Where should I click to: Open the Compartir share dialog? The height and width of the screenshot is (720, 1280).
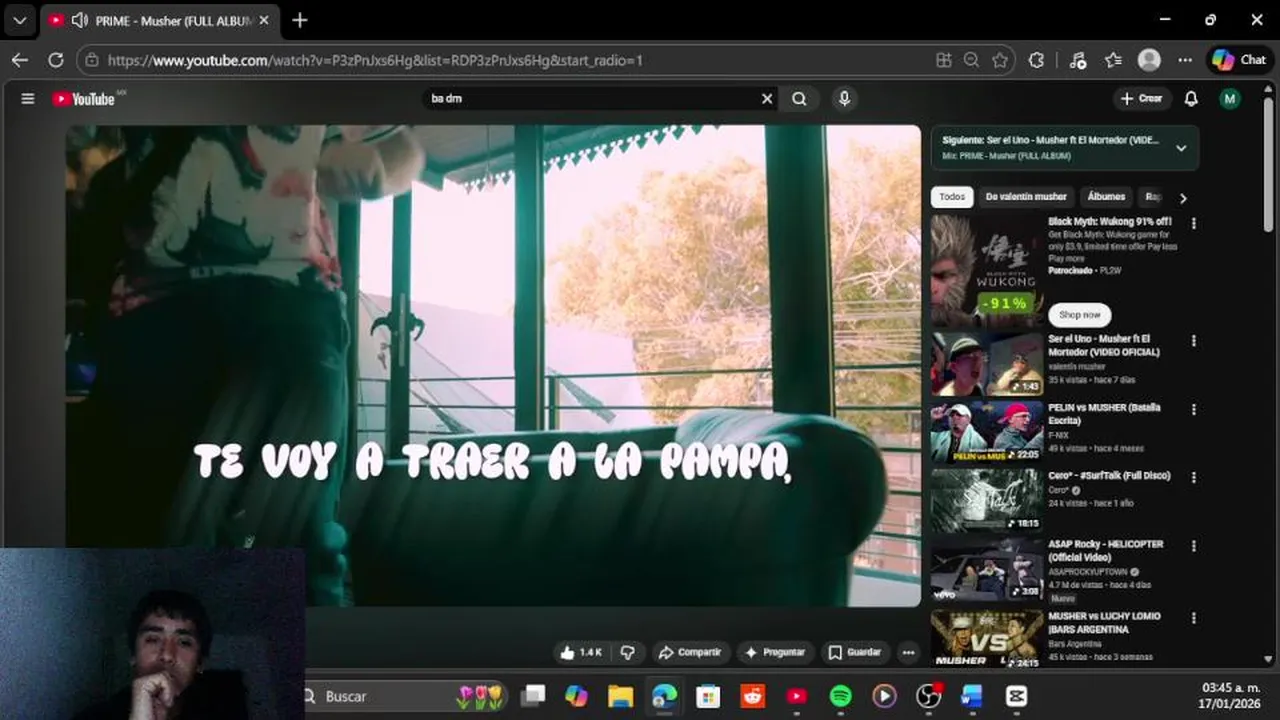coord(689,652)
